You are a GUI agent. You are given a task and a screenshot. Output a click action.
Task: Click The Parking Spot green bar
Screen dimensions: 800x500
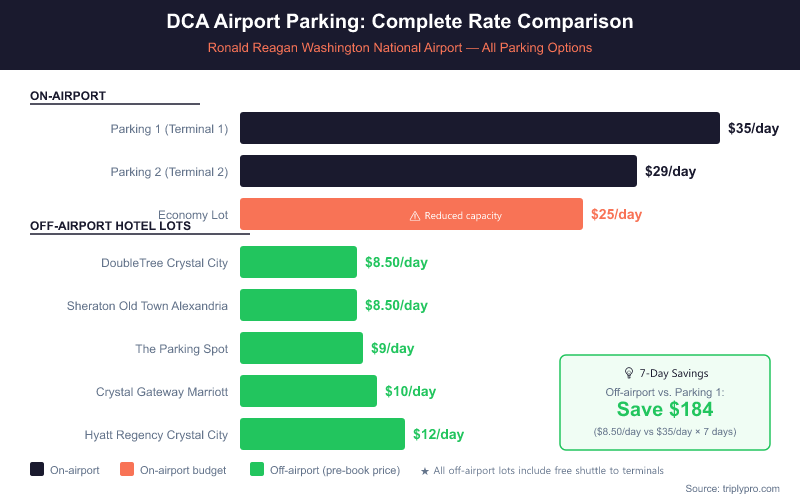[x=301, y=348]
